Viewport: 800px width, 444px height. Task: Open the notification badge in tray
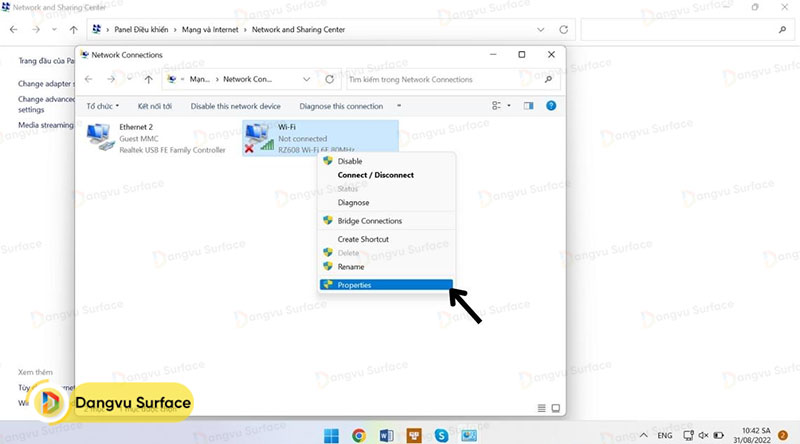(783, 435)
